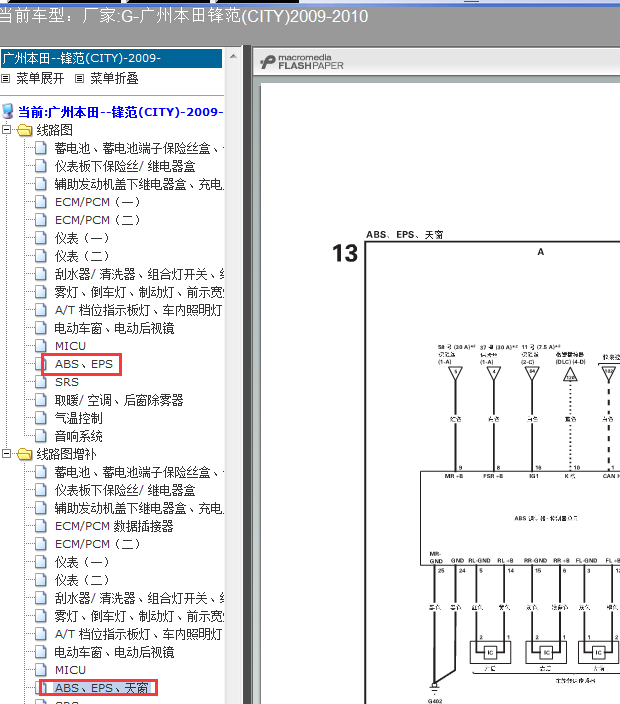Select the 线路图增补 folder label
This screenshot has width=620, height=704.
(66, 454)
